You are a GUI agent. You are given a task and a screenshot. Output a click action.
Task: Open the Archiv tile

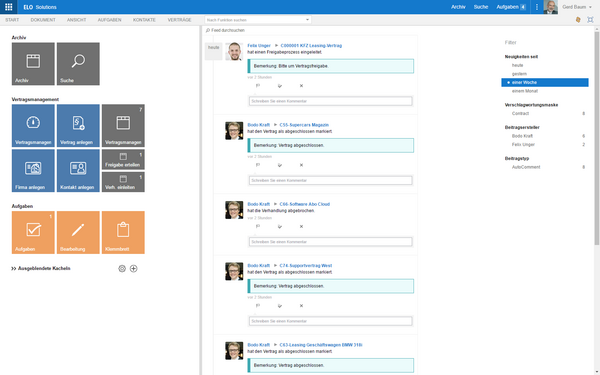(x=33, y=64)
